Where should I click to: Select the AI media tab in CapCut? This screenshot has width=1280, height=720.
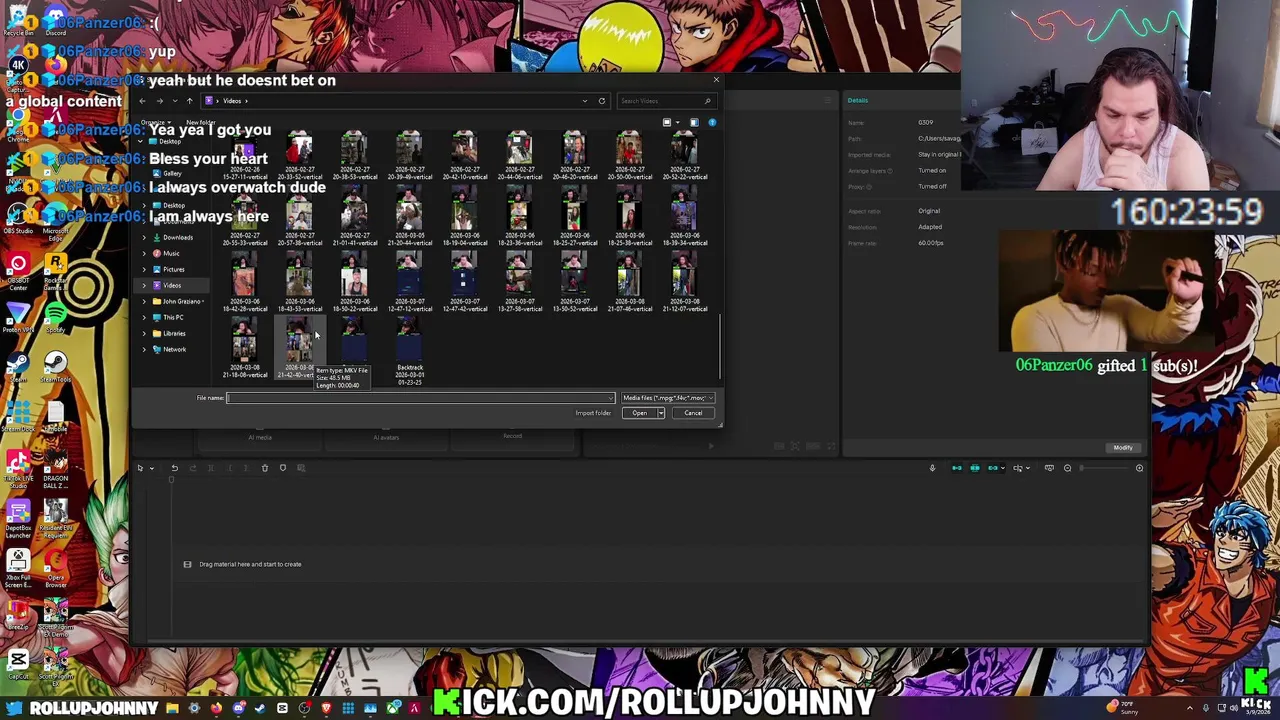[260, 437]
